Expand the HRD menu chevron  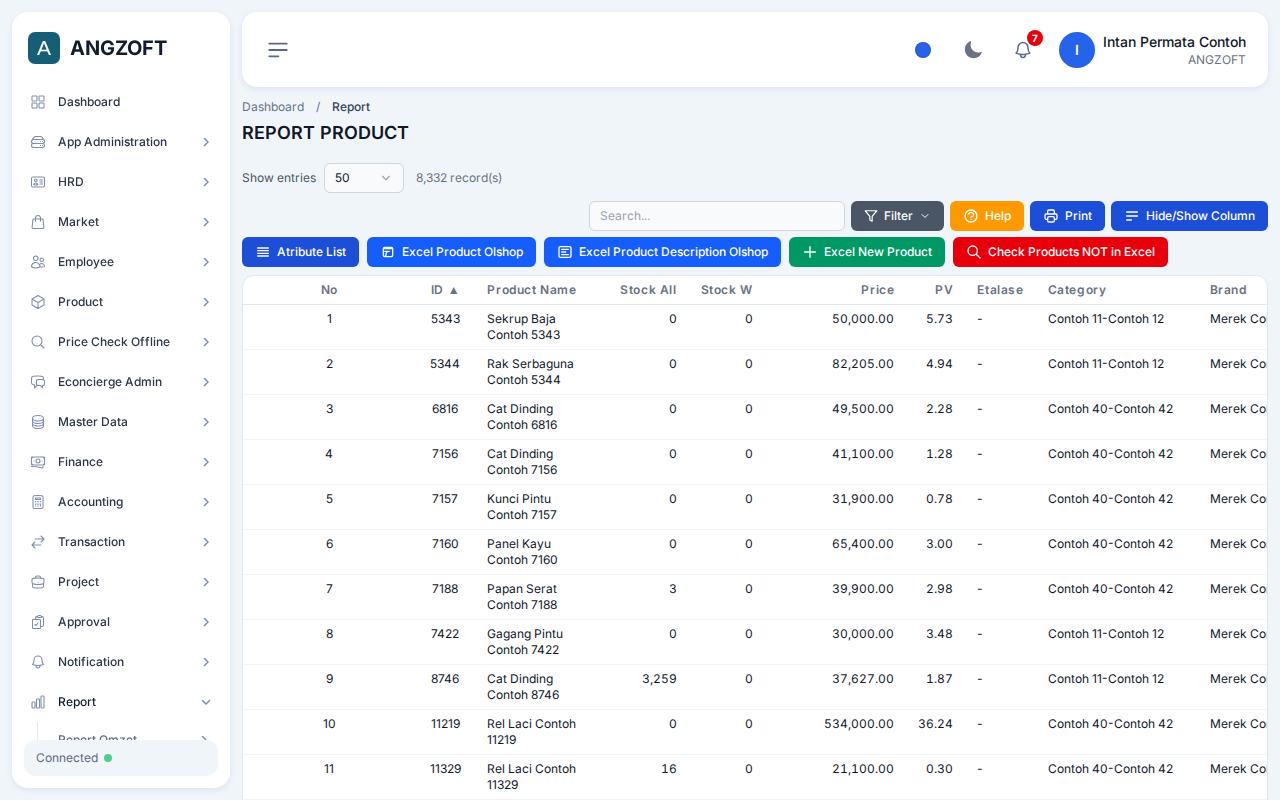coord(206,182)
